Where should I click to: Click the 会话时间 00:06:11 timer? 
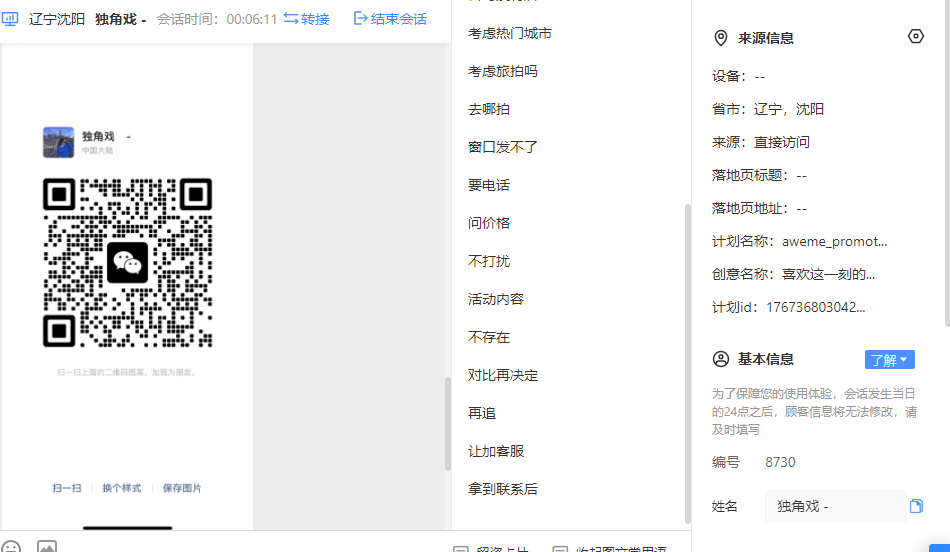[x=217, y=19]
